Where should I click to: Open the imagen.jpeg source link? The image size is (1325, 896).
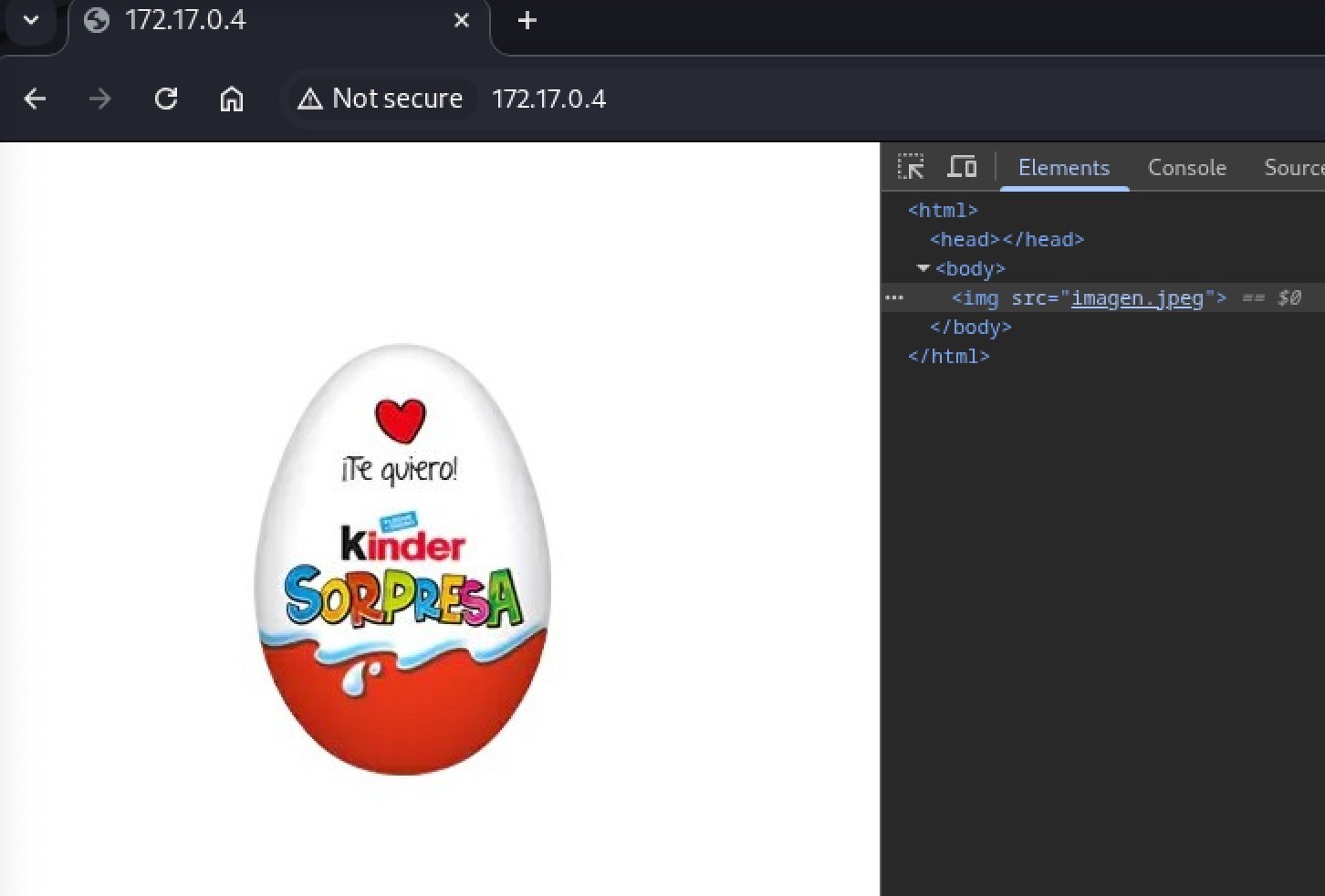click(1137, 297)
